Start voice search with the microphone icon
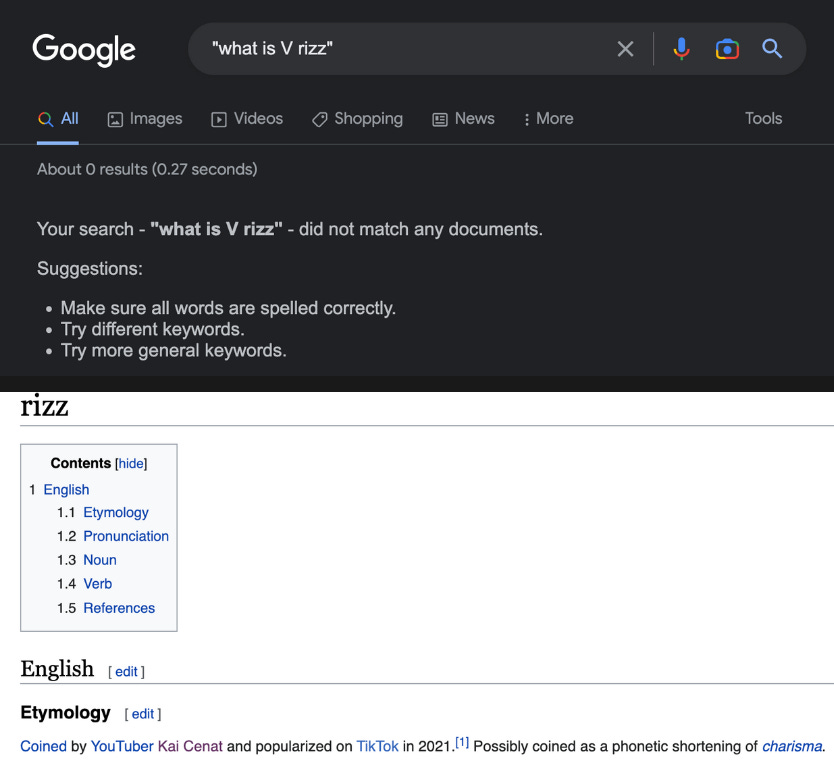This screenshot has width=834, height=760. (681, 49)
